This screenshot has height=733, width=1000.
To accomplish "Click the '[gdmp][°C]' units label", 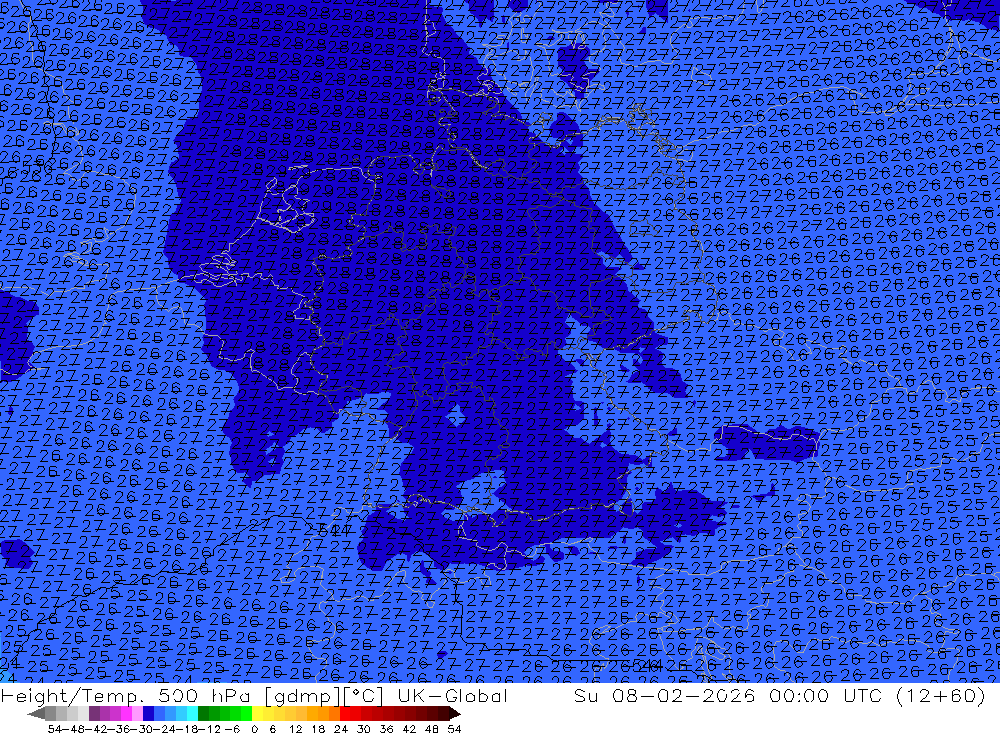I will [x=324, y=696].
